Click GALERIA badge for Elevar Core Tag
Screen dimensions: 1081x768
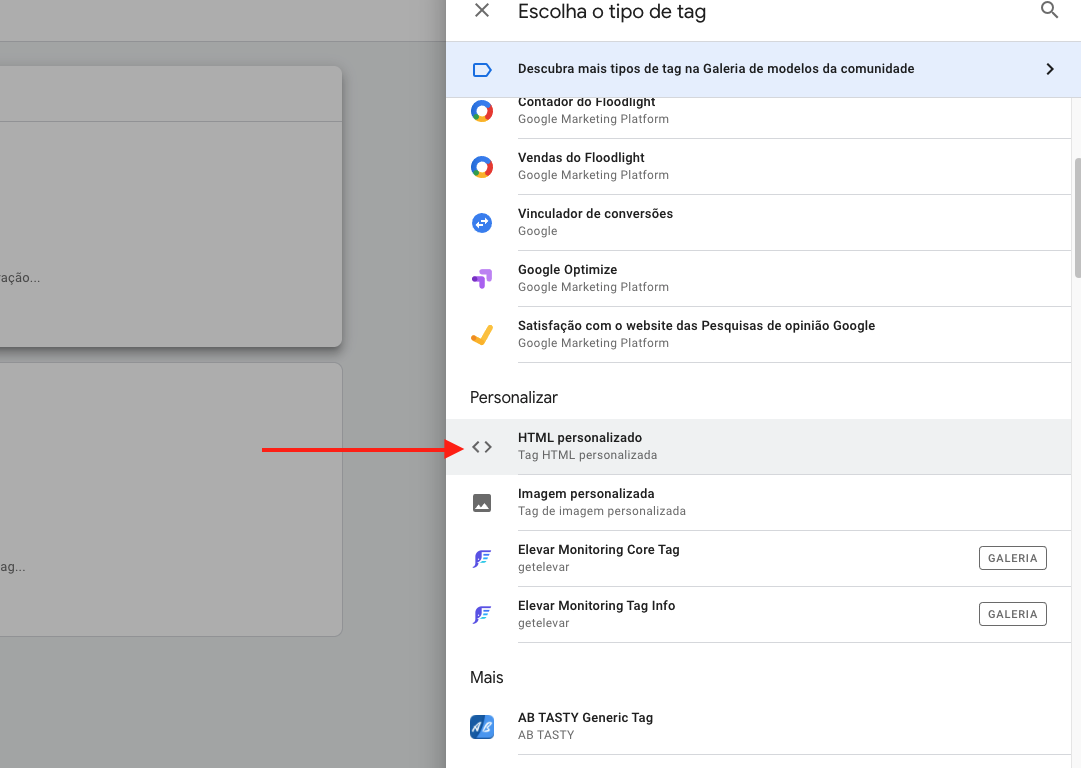1012,558
